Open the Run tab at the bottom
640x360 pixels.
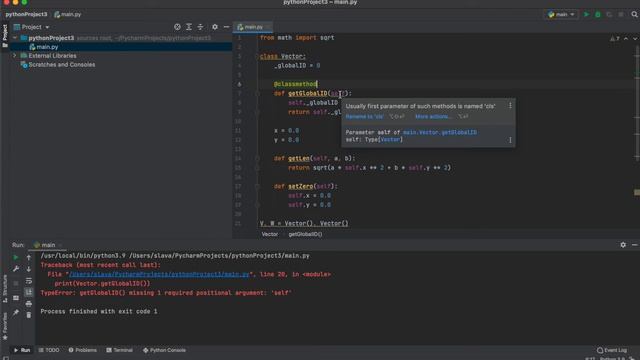pyautogui.click(x=22, y=350)
